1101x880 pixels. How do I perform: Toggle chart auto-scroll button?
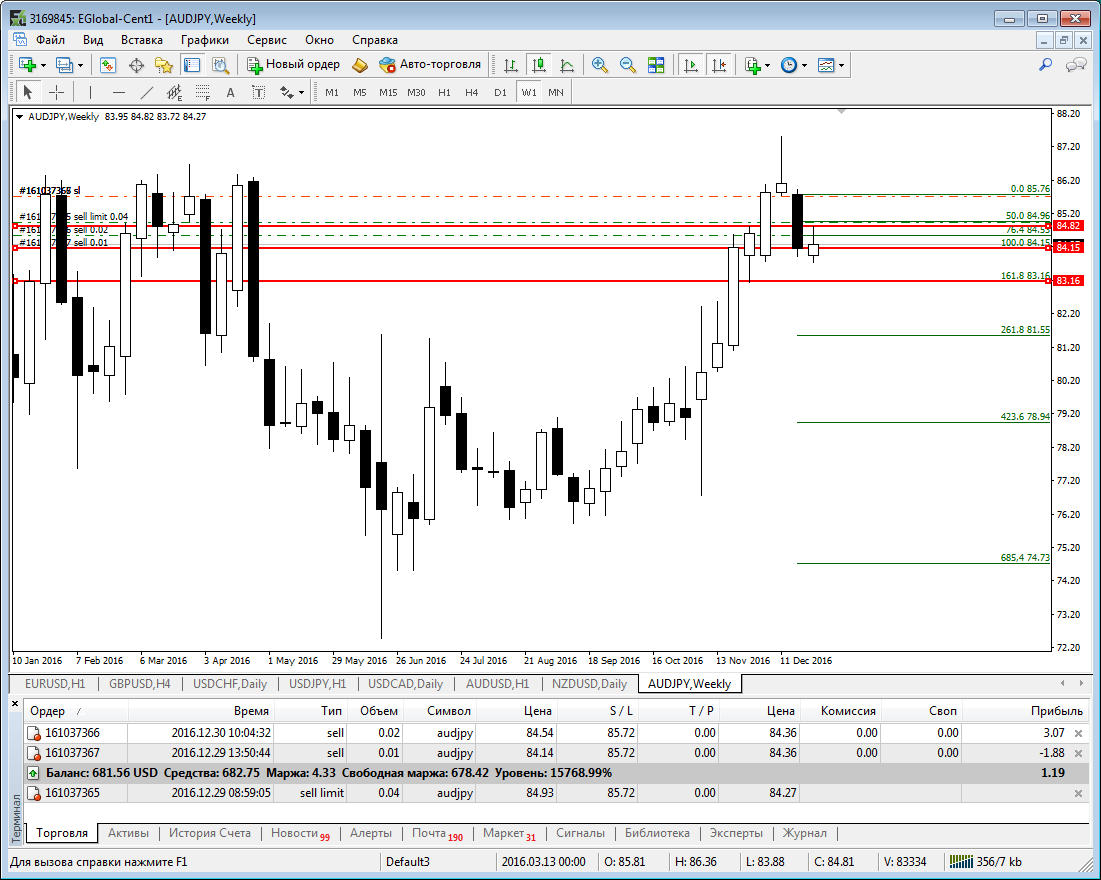690,65
